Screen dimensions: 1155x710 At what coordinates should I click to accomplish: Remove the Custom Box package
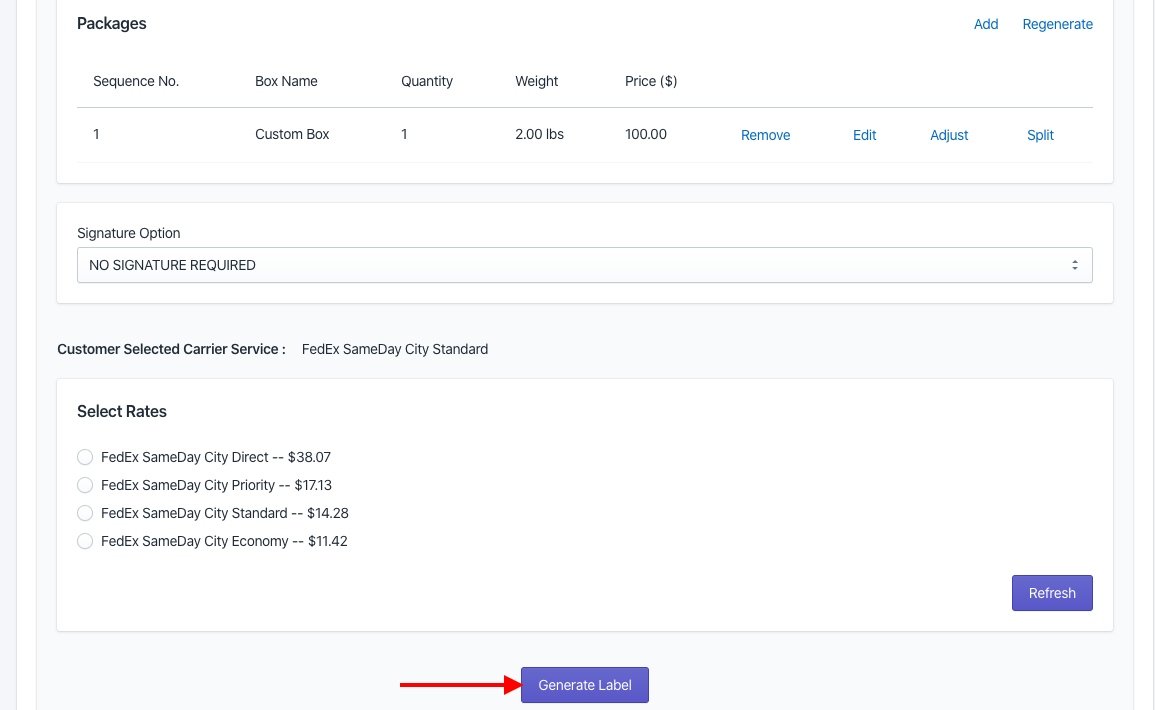pos(765,135)
